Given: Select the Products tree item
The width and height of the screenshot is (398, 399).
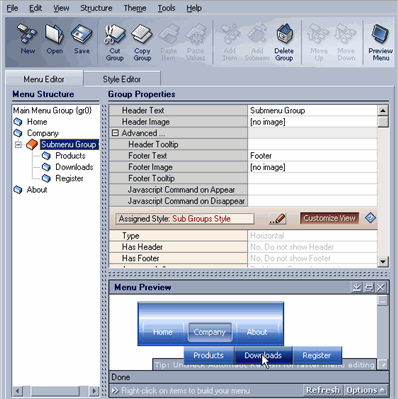Looking at the screenshot, I should coord(70,156).
